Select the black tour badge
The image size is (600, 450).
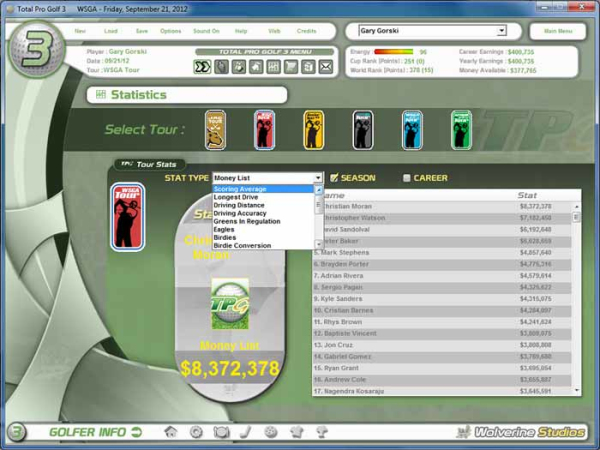363,130
